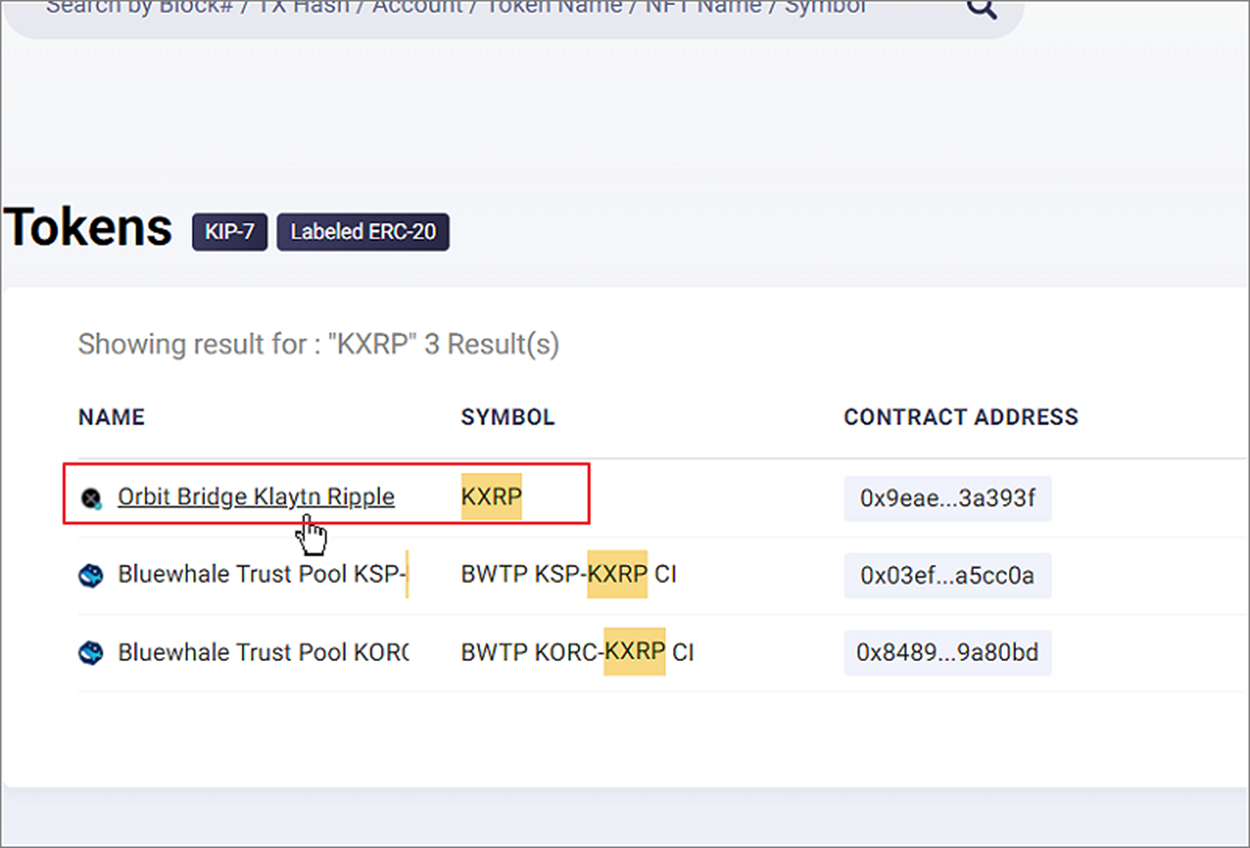Screen dimensions: 1250x848
Task: Click the BWTP KSP-KXRP symbol cell
Action: 568,575
